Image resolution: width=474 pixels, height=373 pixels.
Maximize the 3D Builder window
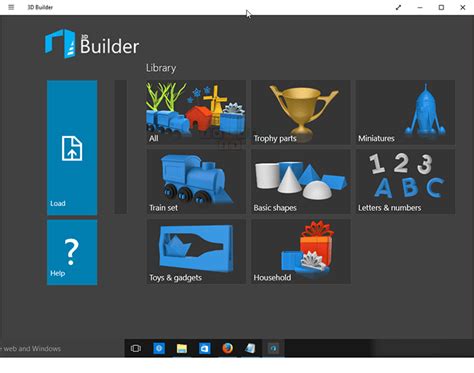(441, 7)
